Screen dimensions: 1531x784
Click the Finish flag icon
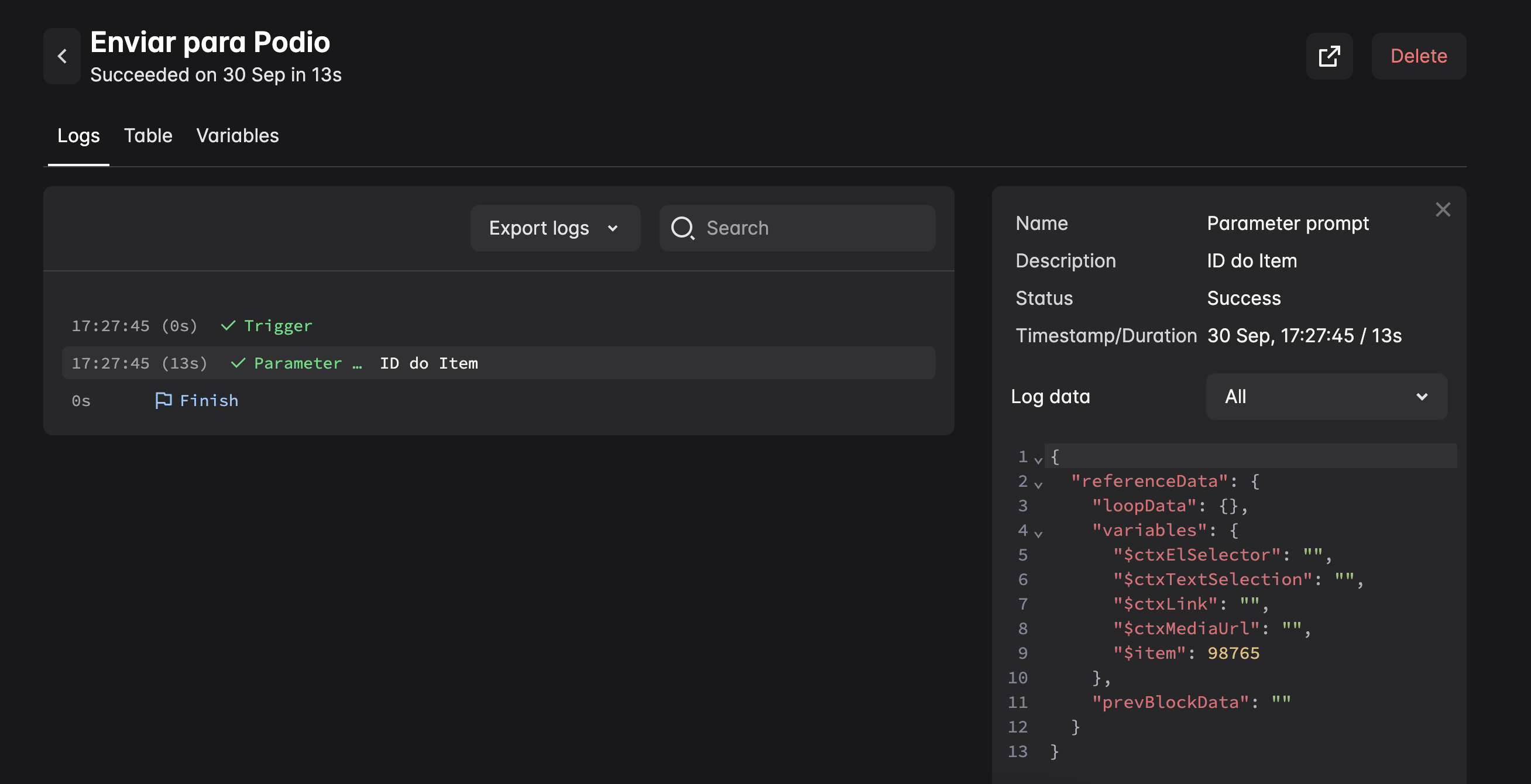164,400
